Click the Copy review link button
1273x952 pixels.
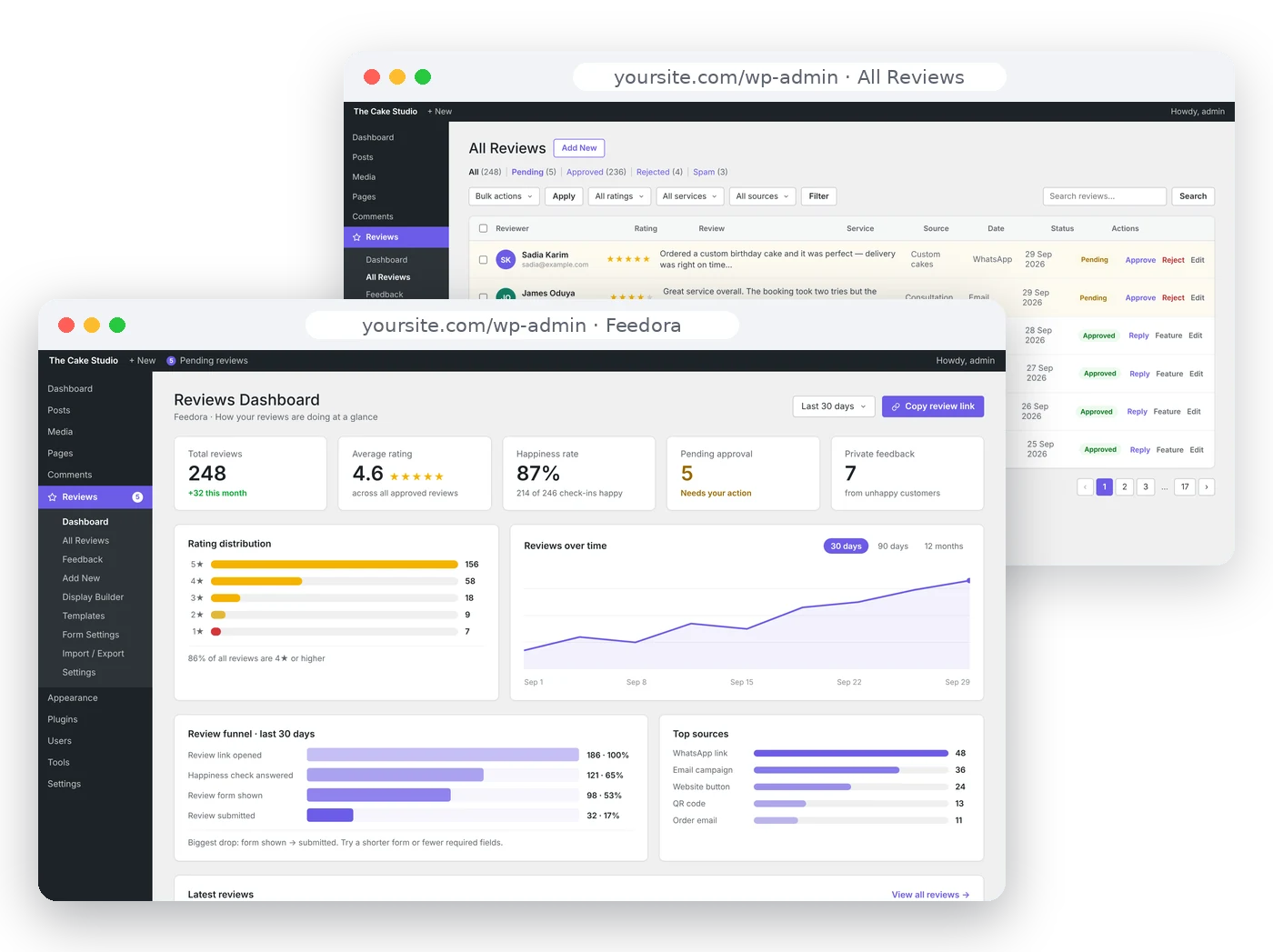tap(933, 406)
